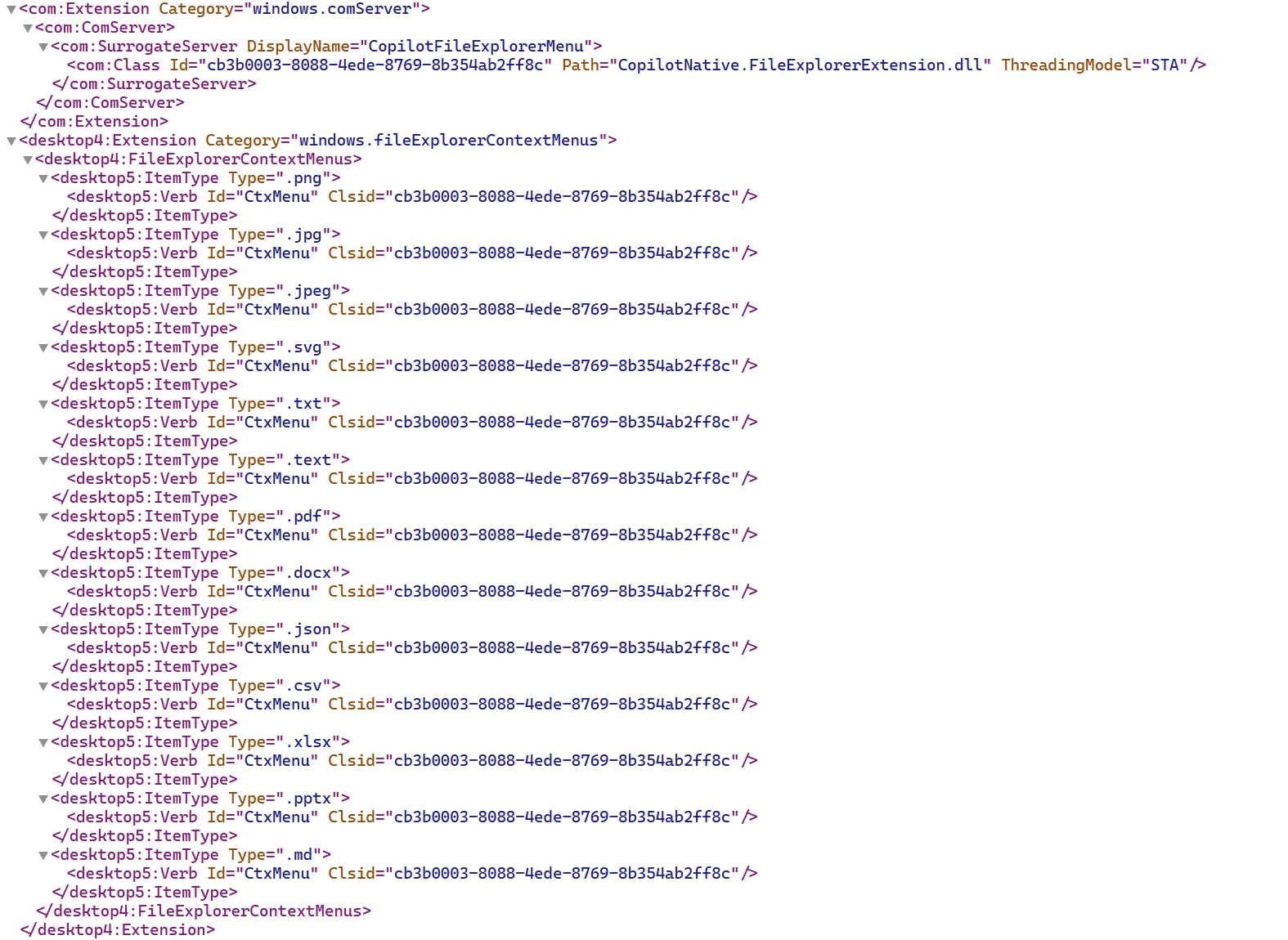Collapse the com:SurrogateServer CopilotFileExplorerMenu node
Image resolution: width=1288 pixels, height=940 pixels.
[43, 47]
